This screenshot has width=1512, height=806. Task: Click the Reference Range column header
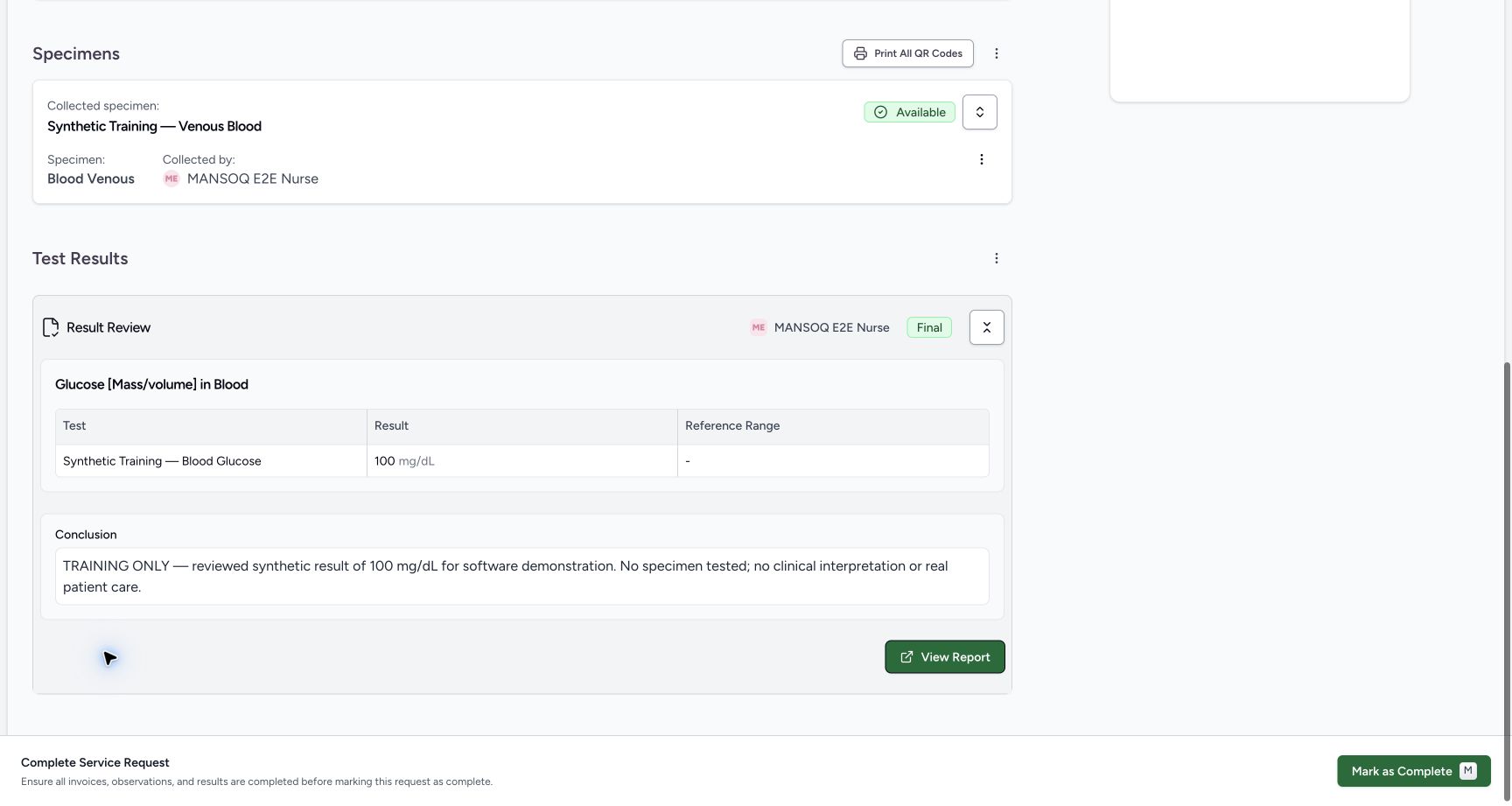833,426
